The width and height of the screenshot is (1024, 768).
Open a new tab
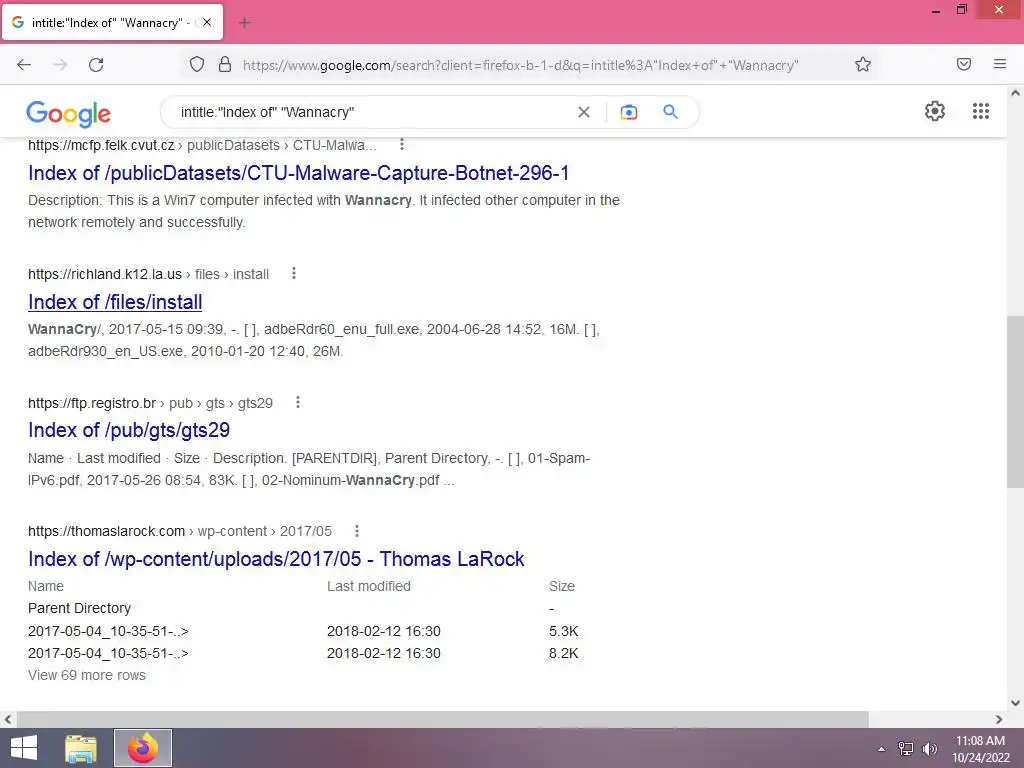245,23
